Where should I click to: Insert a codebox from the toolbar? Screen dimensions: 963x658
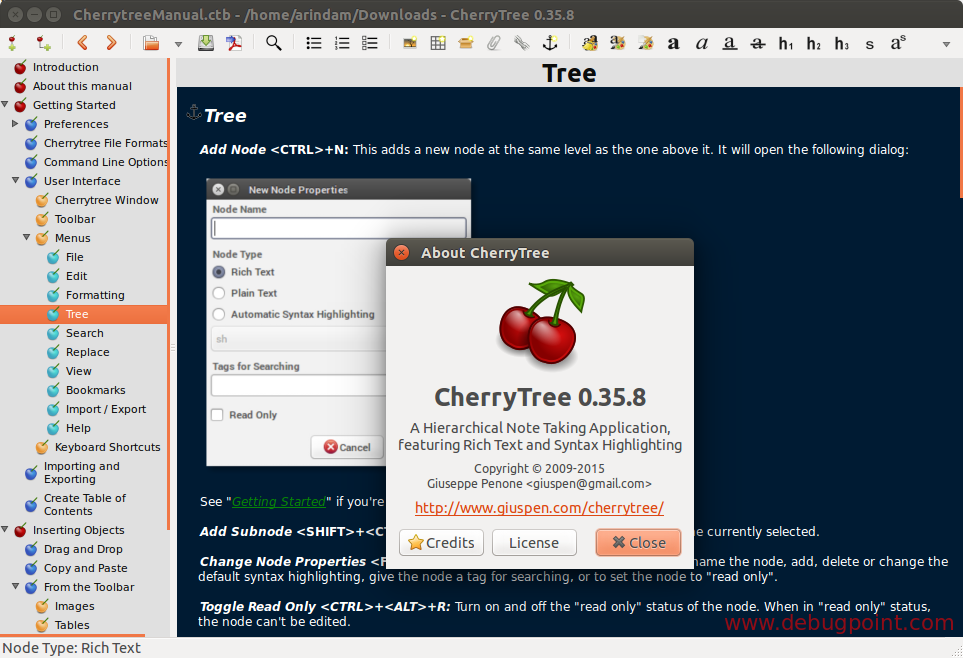coord(466,43)
